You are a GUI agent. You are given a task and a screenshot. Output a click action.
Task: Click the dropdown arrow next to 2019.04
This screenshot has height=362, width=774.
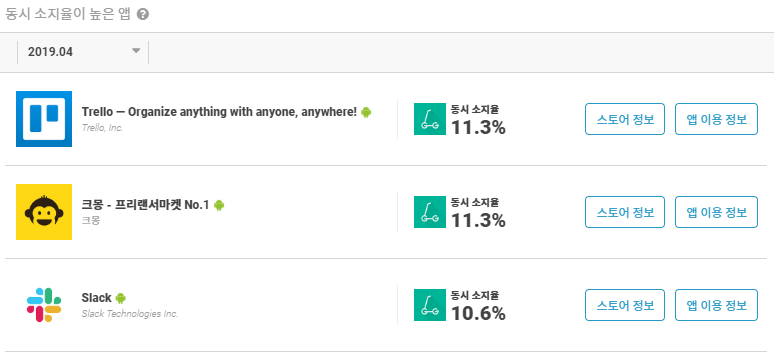pos(136,51)
